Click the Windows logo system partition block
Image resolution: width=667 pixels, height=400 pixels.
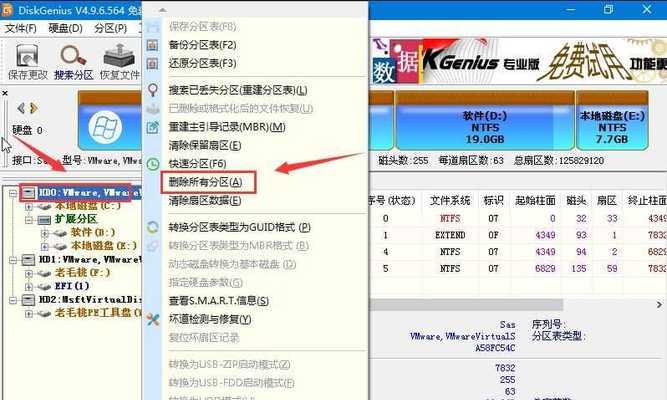click(105, 127)
